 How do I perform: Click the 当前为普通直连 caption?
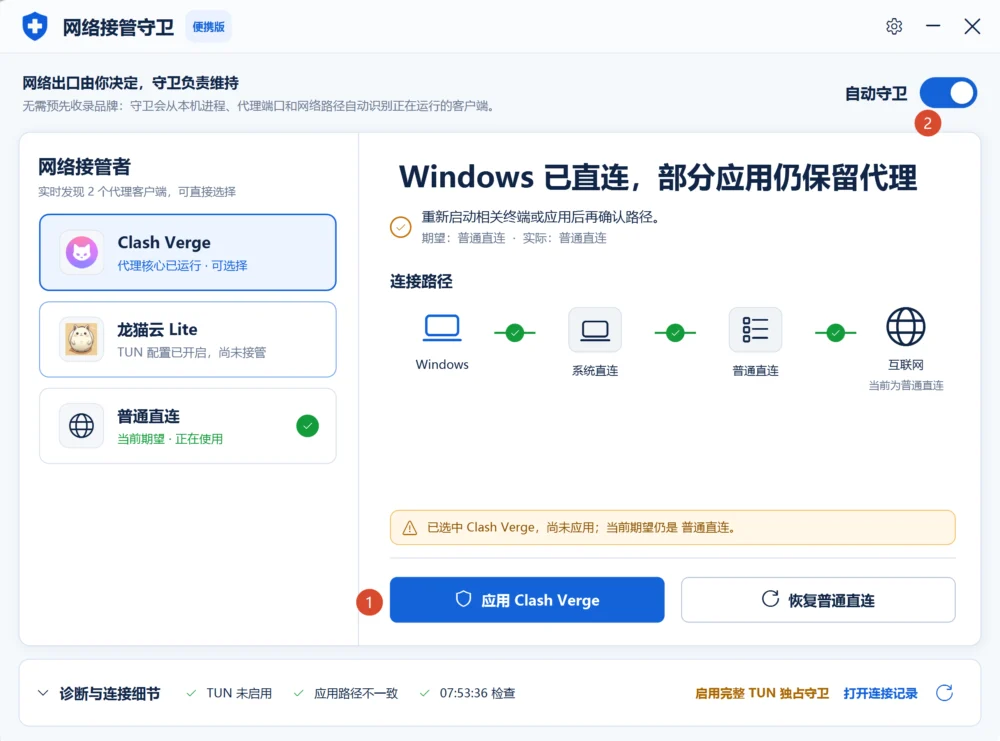pos(906,385)
